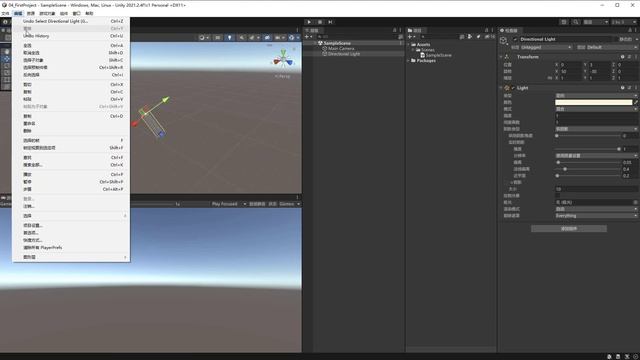Select Directional Light in Hierarchy

[x=344, y=54]
